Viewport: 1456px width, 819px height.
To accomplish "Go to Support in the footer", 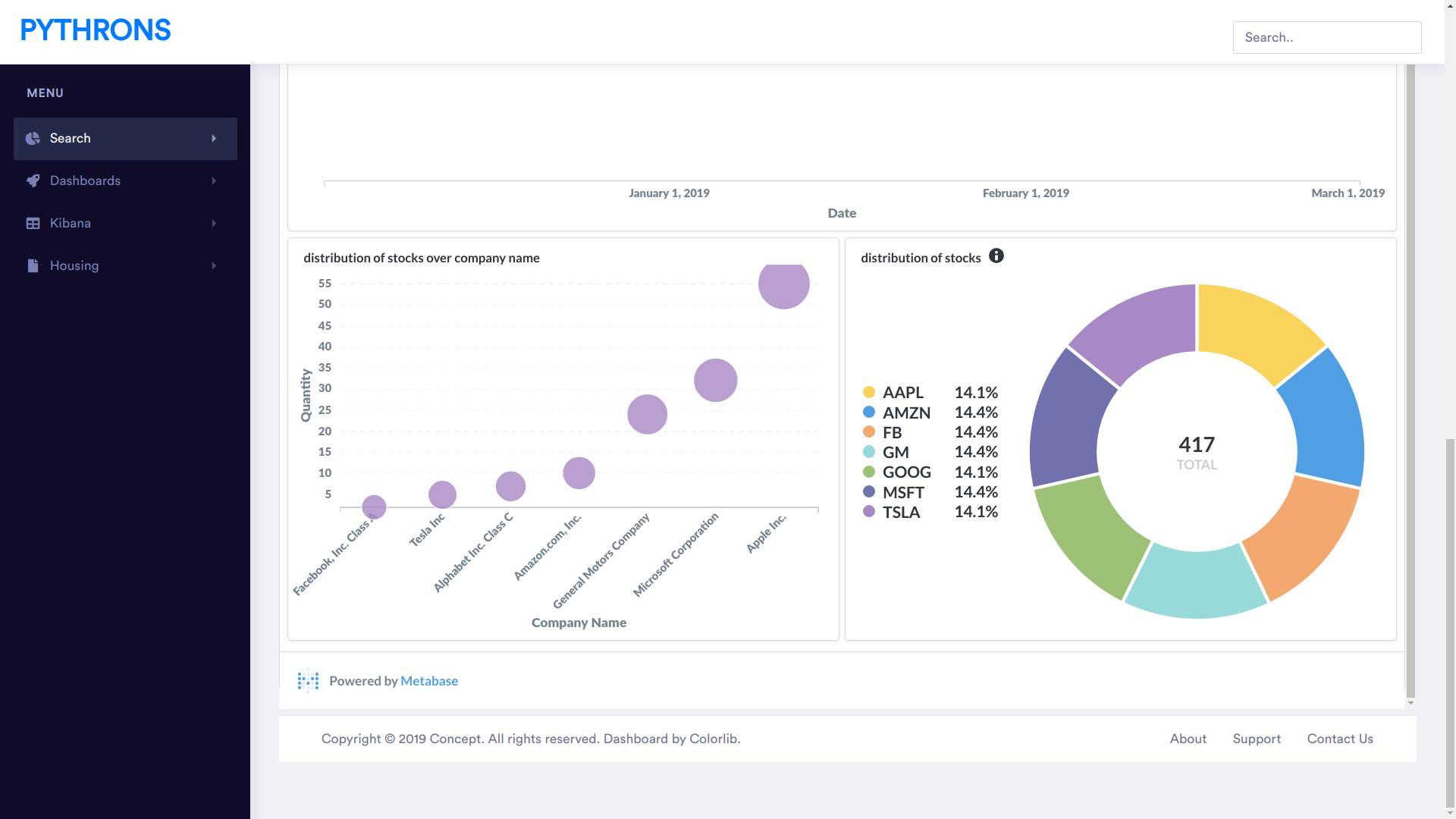I will point(1257,739).
